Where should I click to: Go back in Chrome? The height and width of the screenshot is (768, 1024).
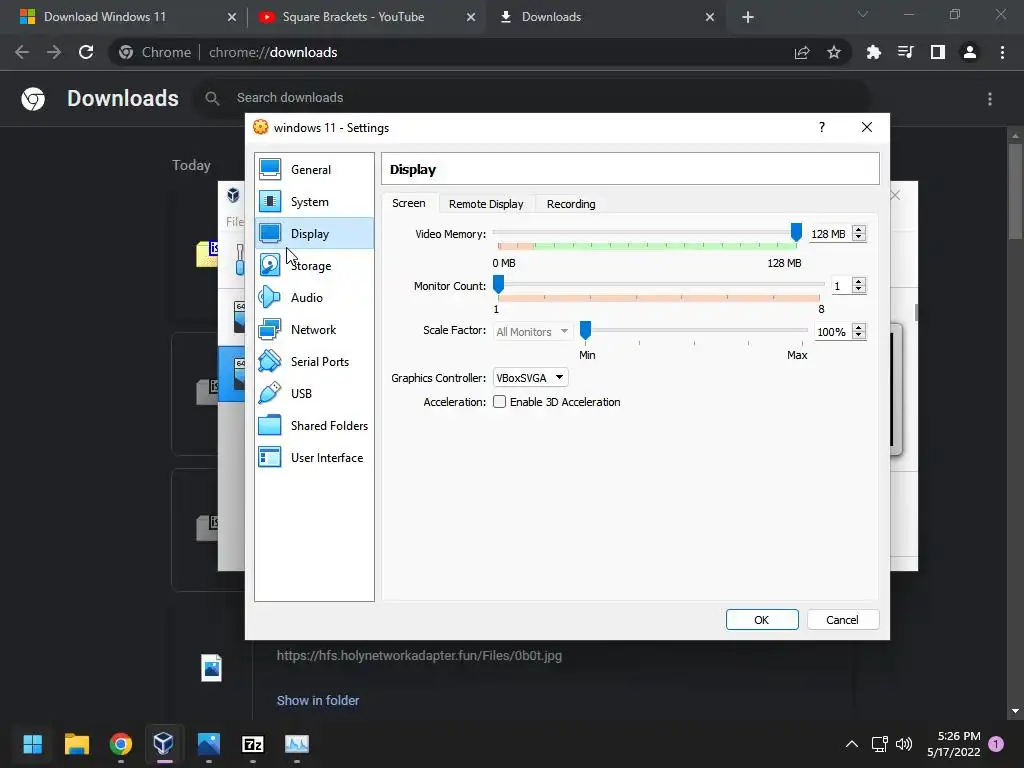click(22, 52)
